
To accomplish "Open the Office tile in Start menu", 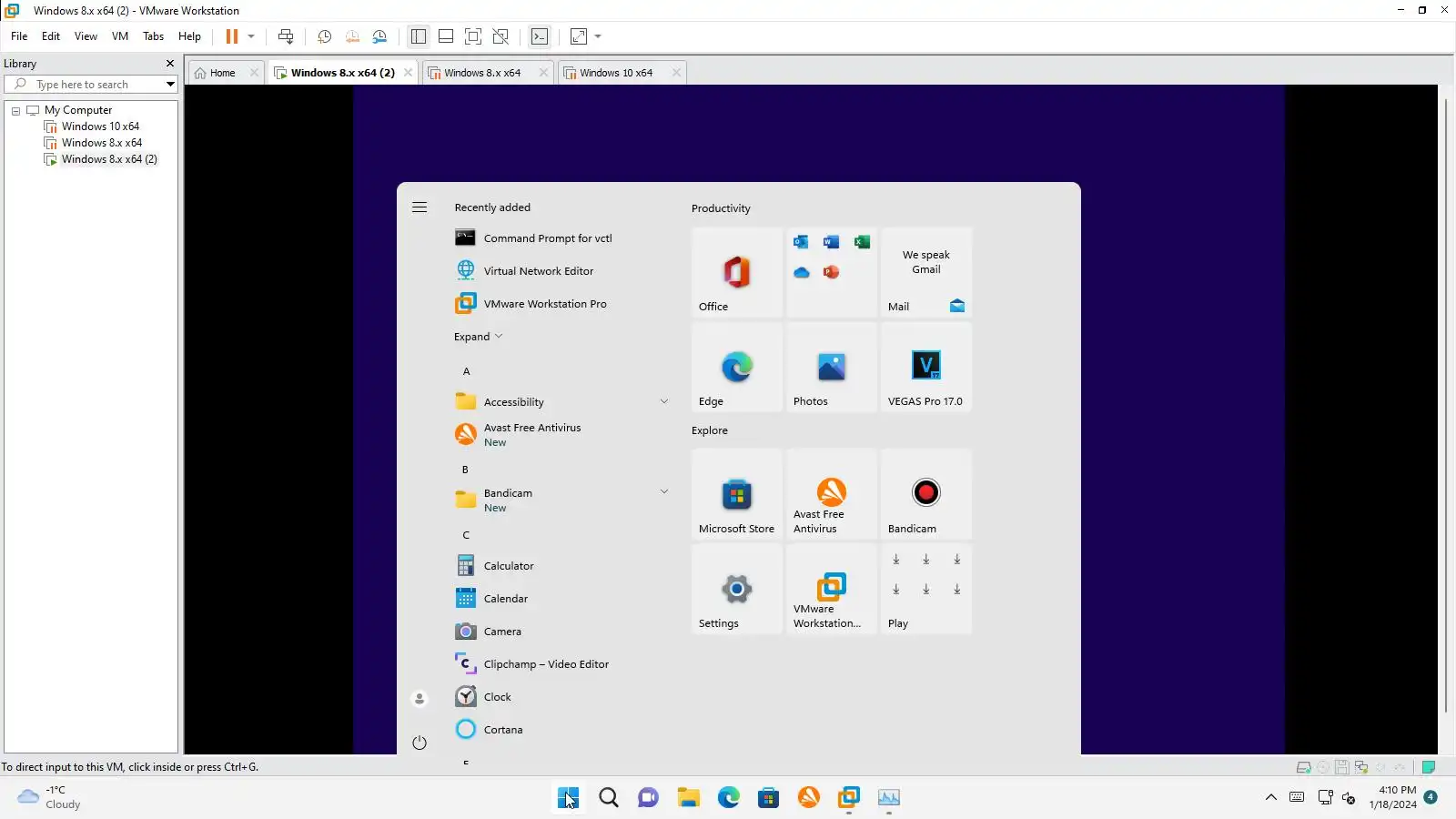I will pyautogui.click(x=737, y=272).
